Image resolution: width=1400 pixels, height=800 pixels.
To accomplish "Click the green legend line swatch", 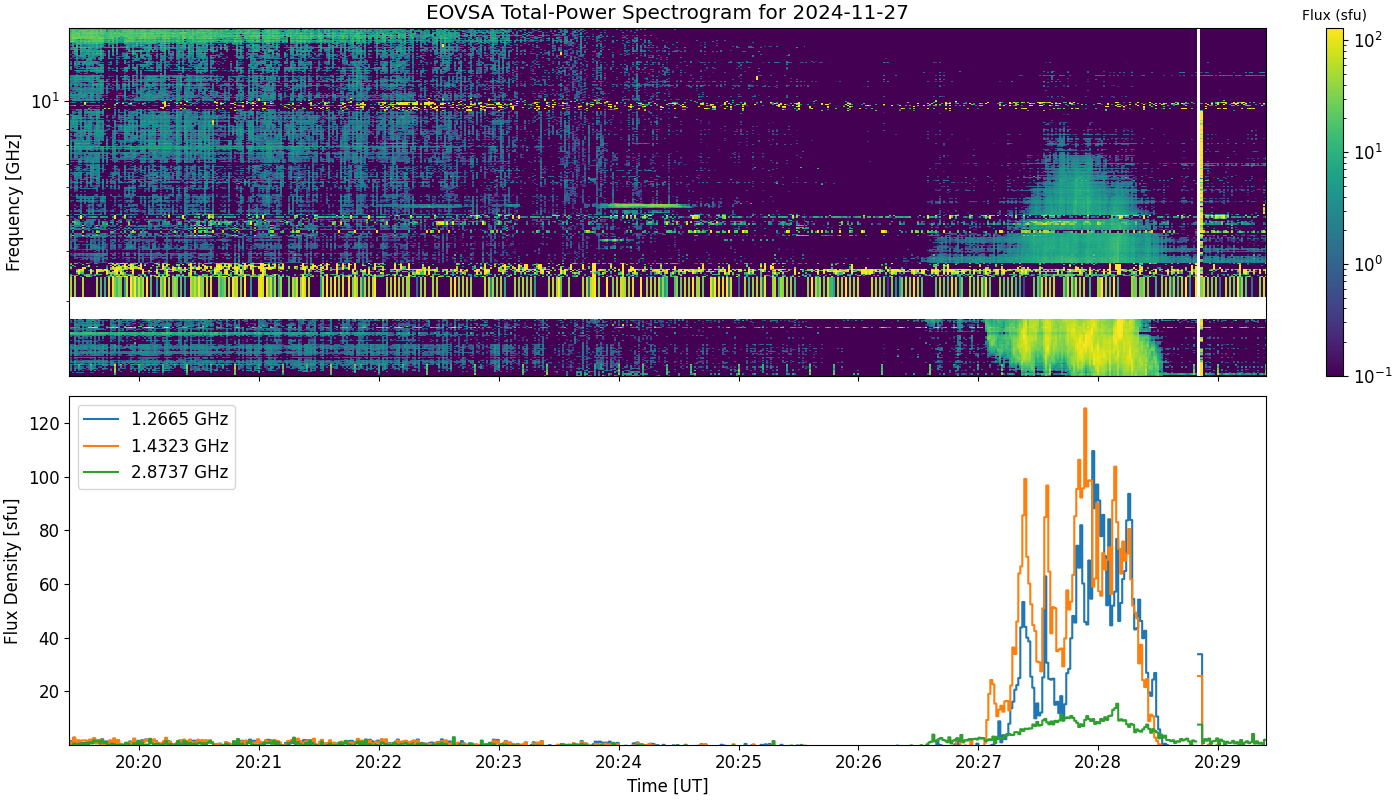I will [102, 472].
